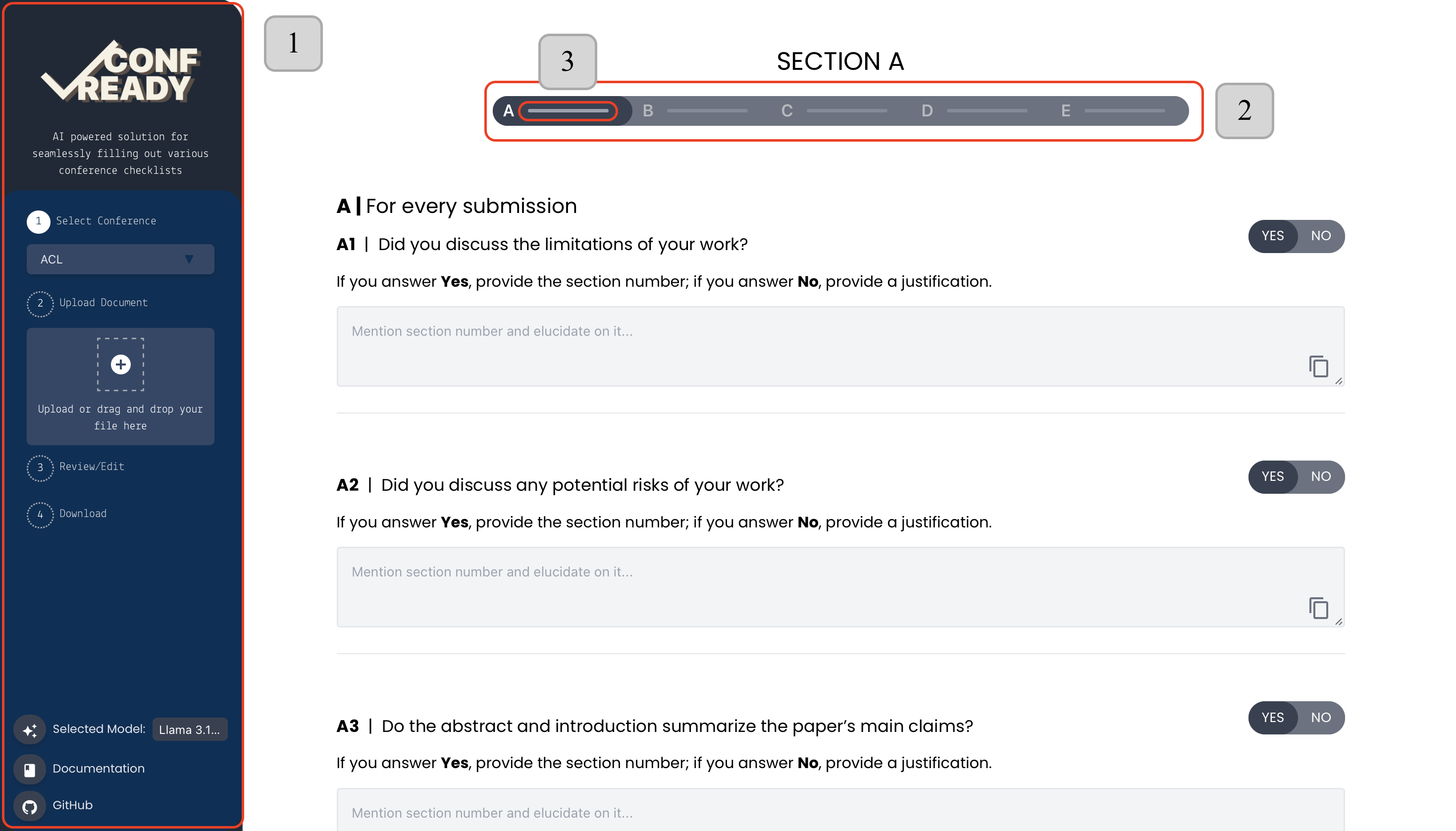Open the GitHub link

[72, 805]
